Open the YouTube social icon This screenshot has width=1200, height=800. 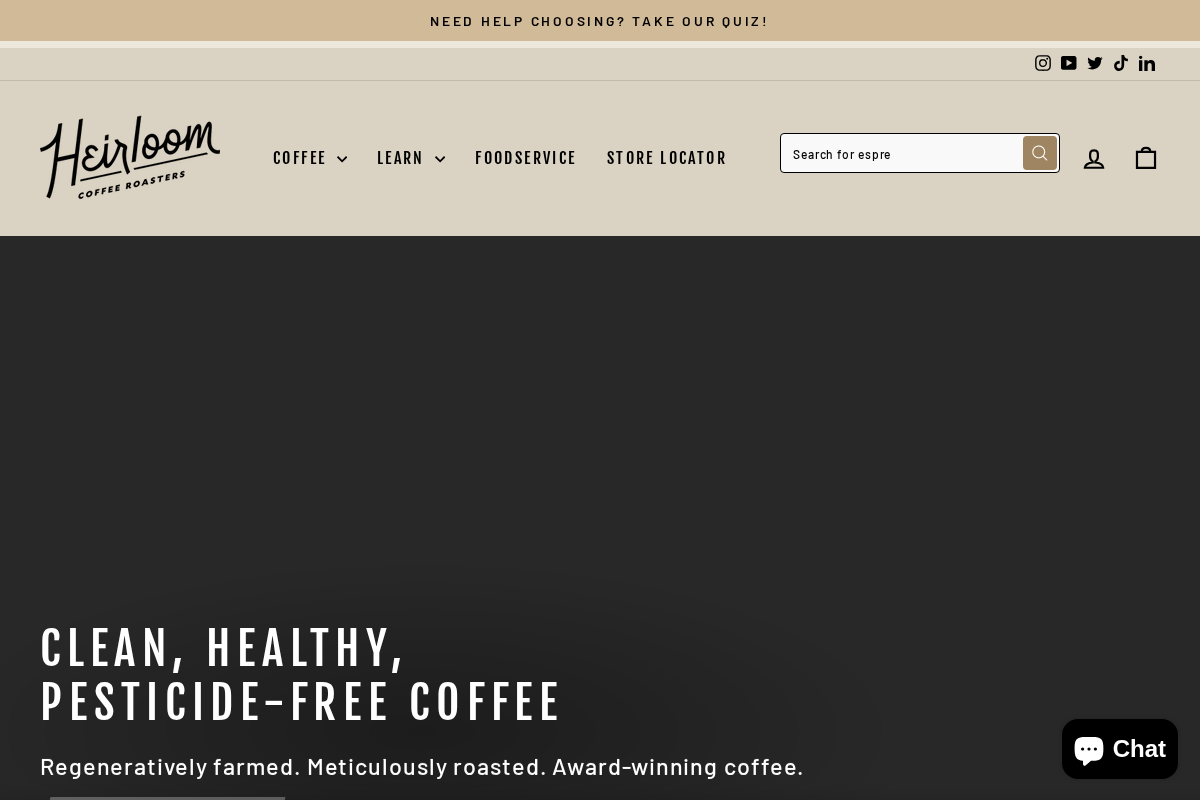point(1069,63)
